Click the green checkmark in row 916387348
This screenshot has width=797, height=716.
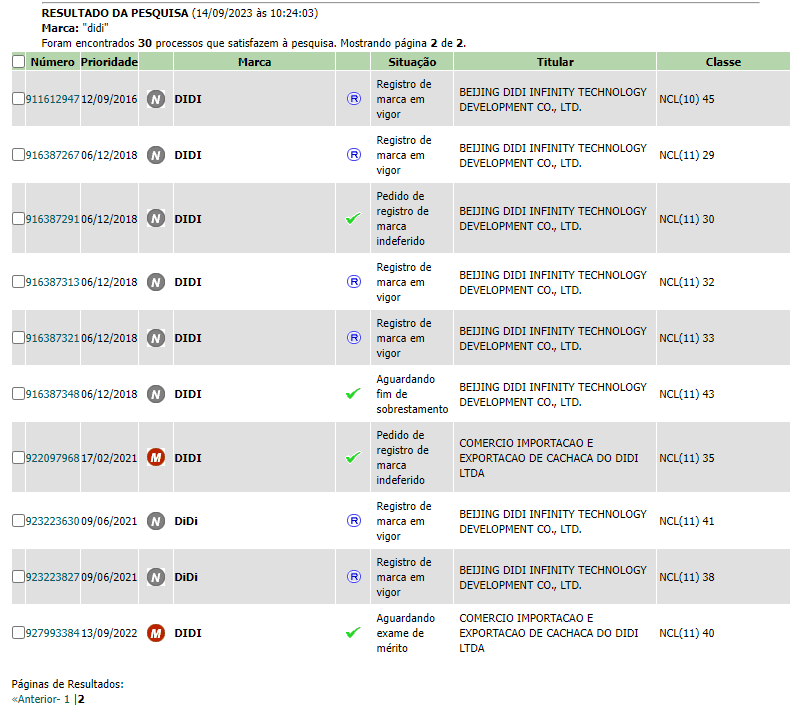(353, 394)
